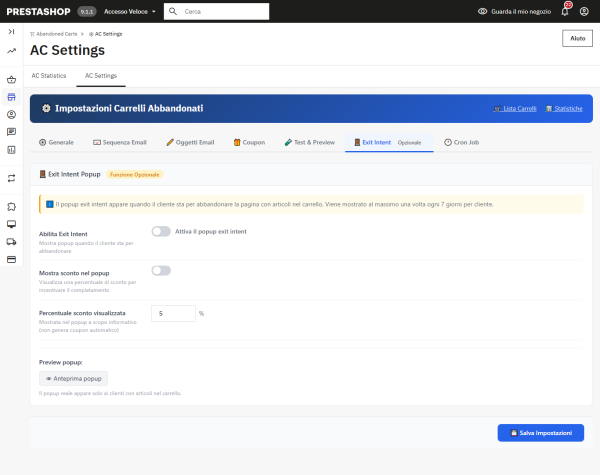600x475 pixels.
Task: Open the customer service chat icon in sidebar
Action: [x=11, y=132]
